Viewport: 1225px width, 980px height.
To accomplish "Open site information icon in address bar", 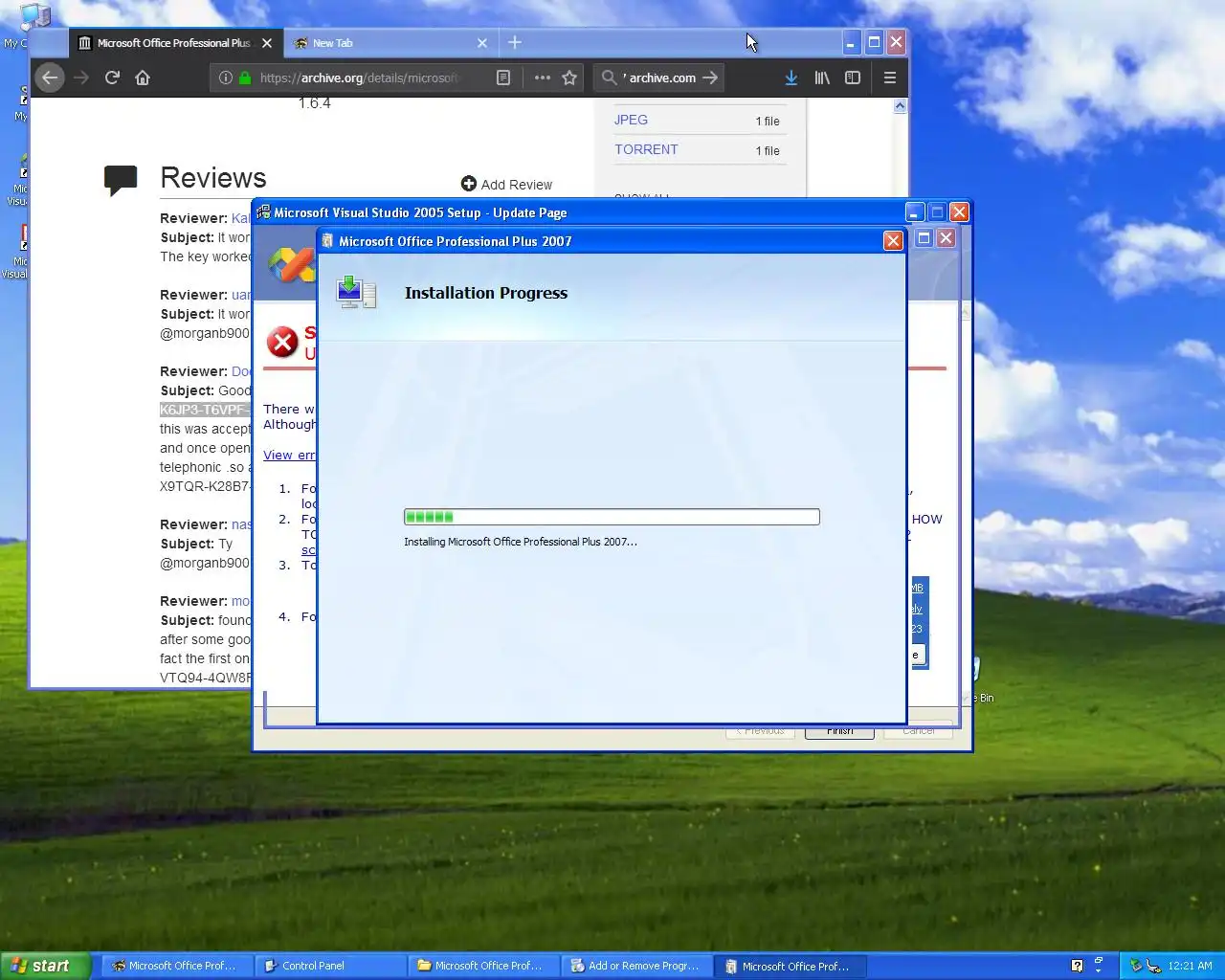I will 225,78.
